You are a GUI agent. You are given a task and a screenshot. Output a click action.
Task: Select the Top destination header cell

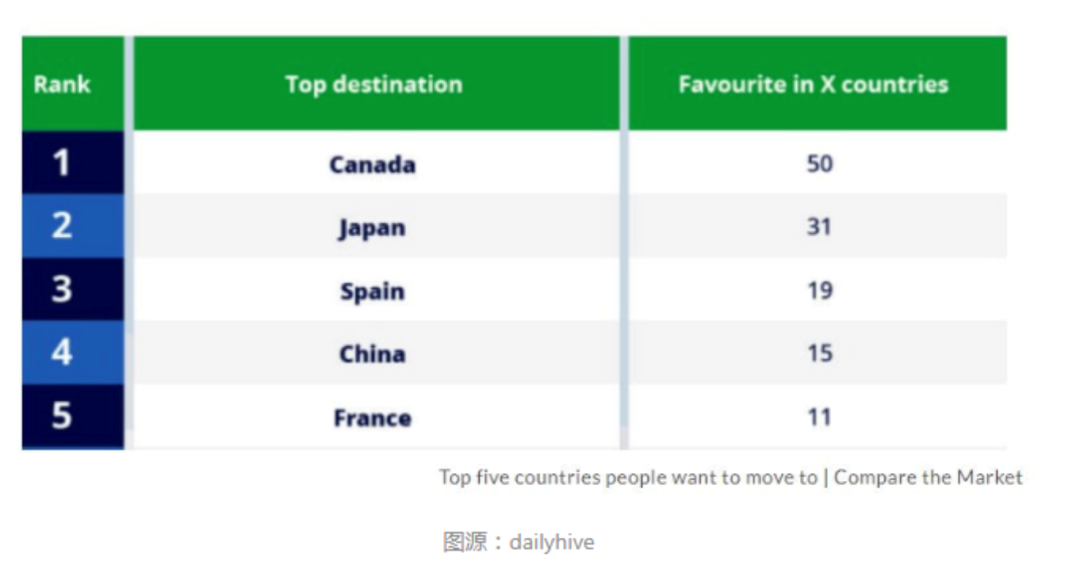[376, 83]
